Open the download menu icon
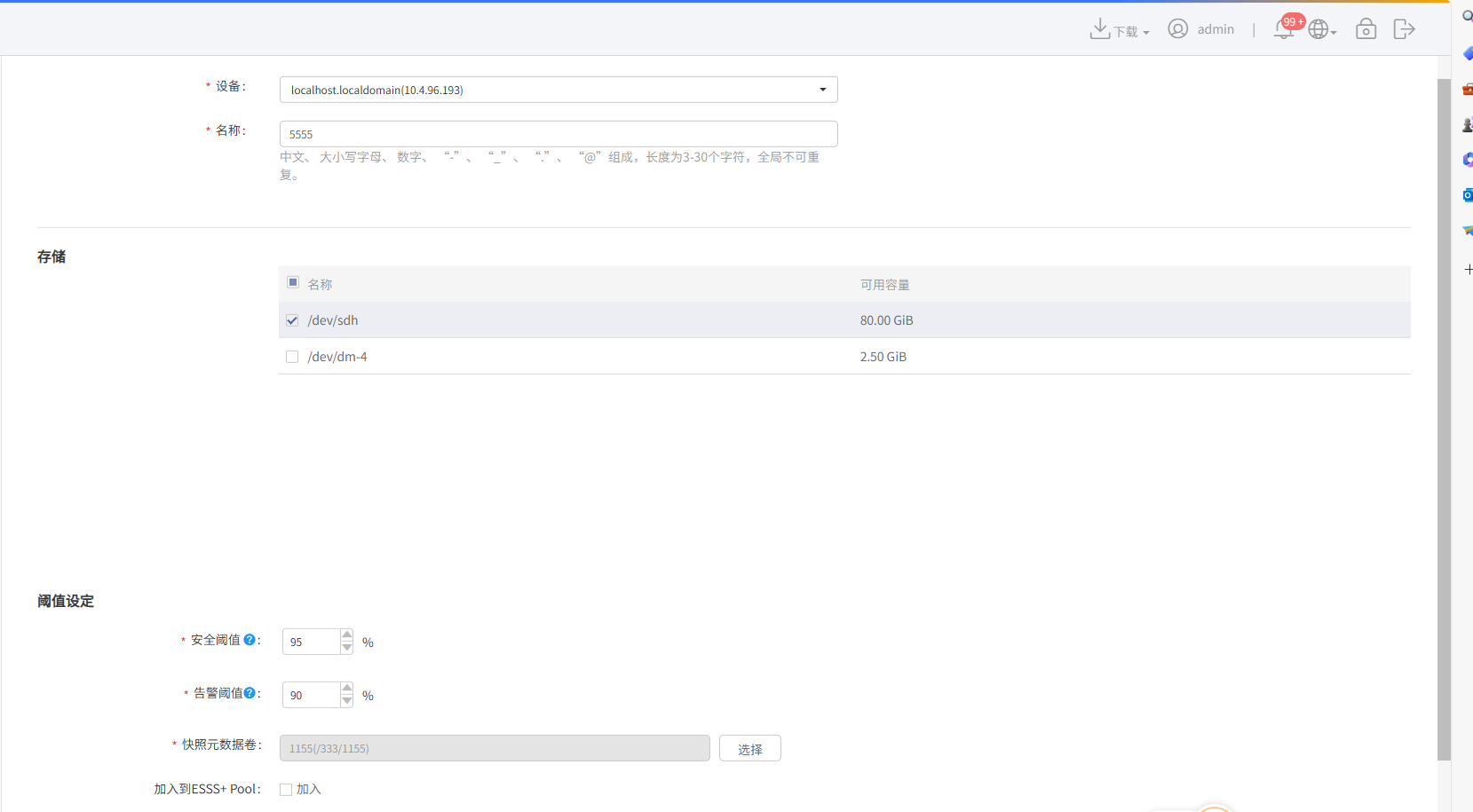 tap(1100, 29)
